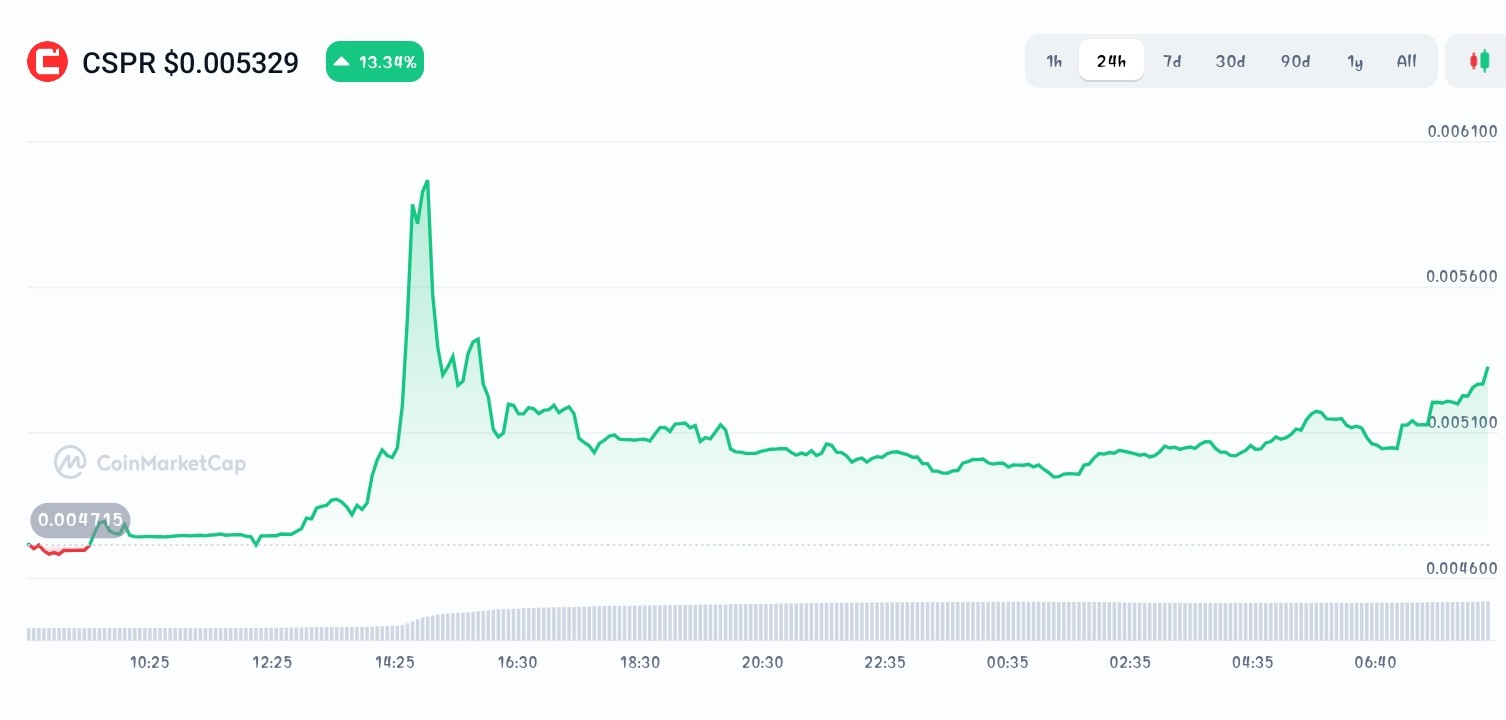This screenshot has width=1506, height=720.
Task: Toggle the 13.34% percentage change badge
Action: click(x=375, y=61)
